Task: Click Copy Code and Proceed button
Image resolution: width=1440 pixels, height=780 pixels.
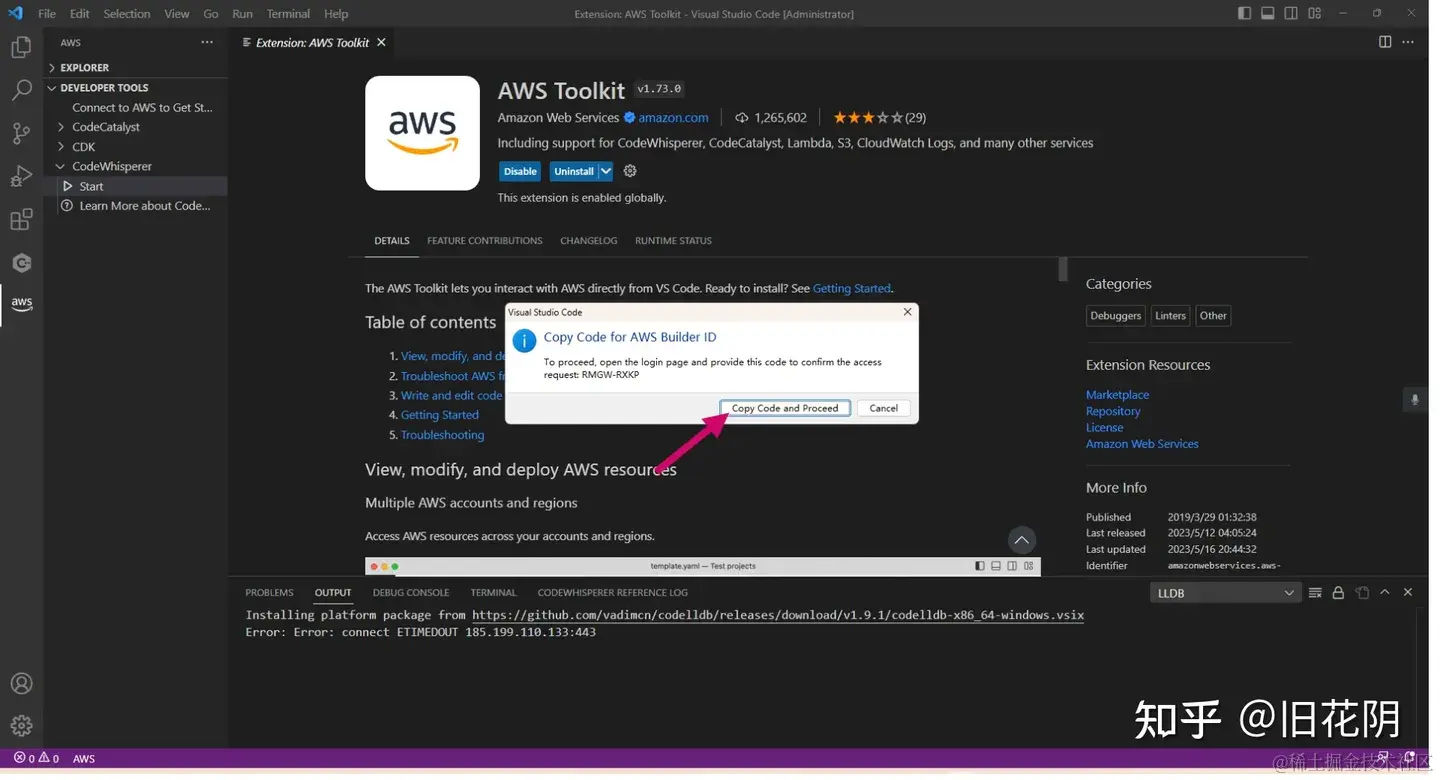Action: pos(785,408)
